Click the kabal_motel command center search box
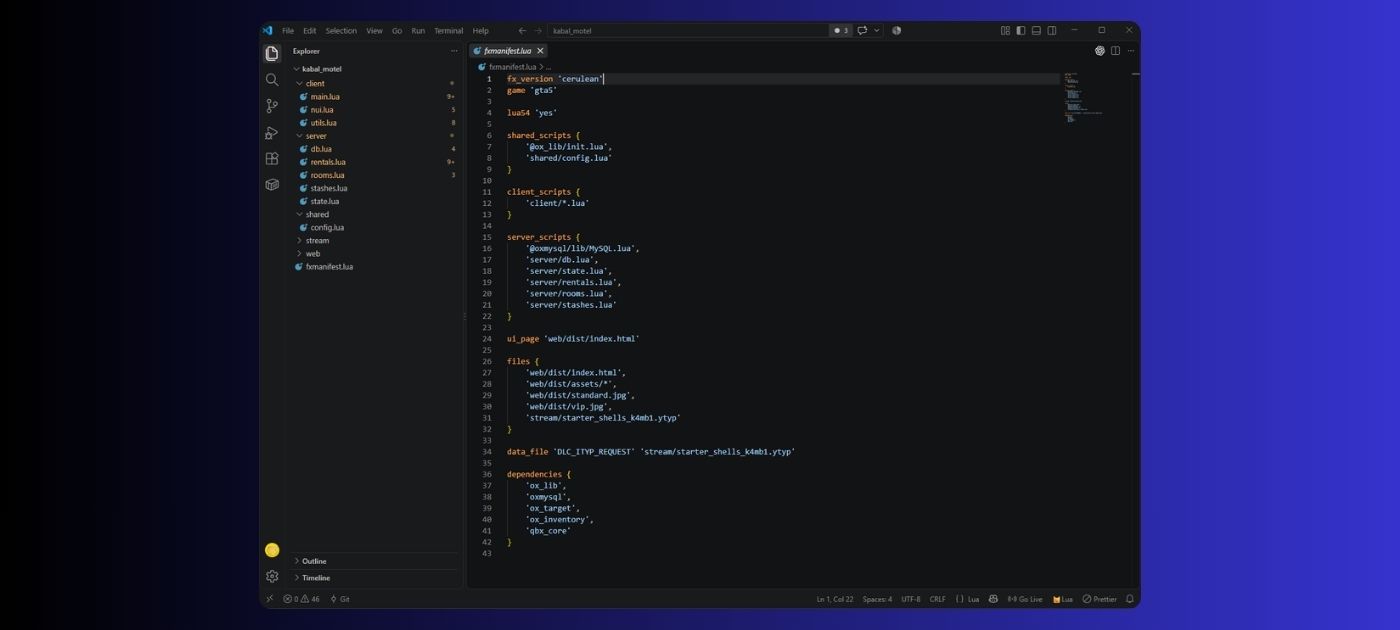 tap(687, 31)
